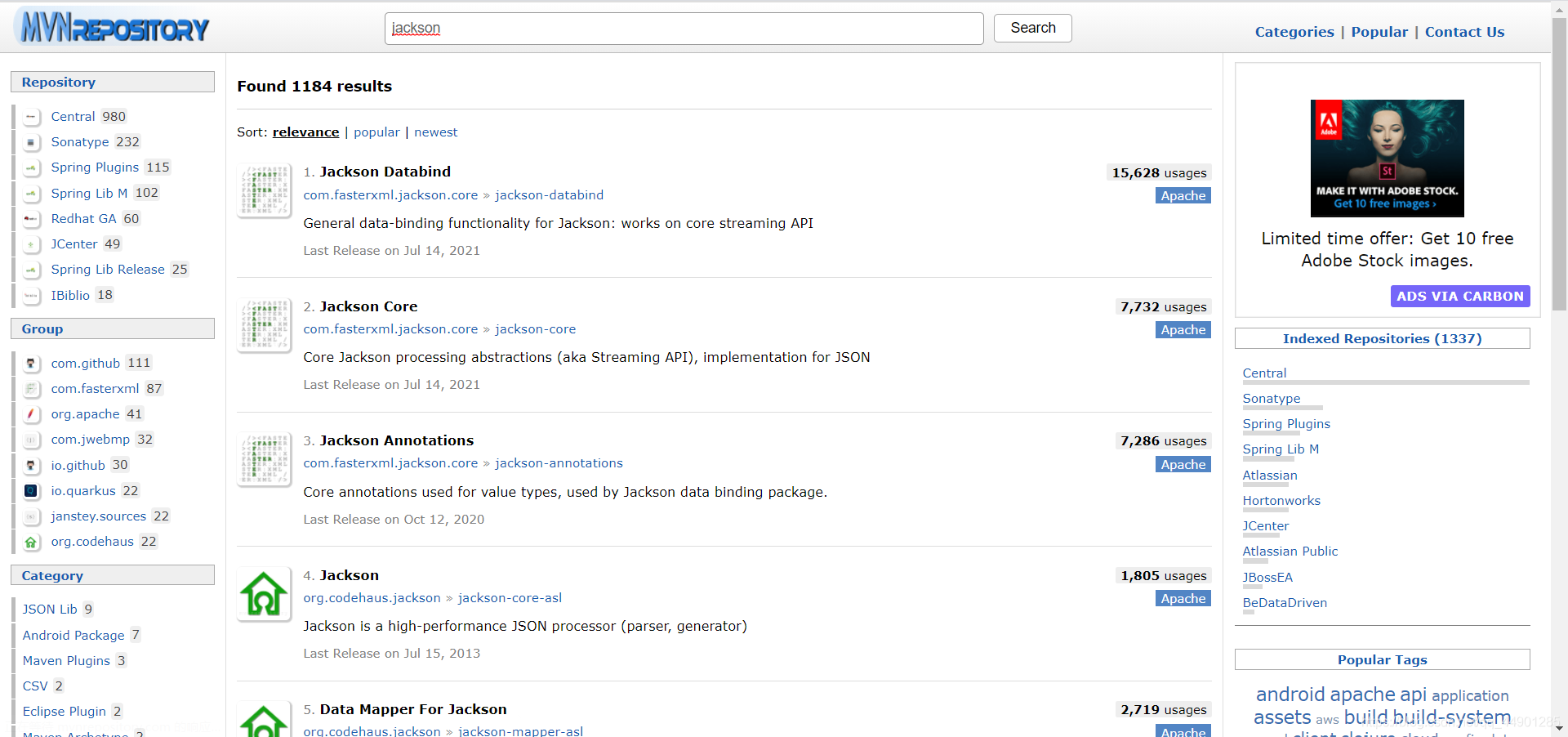This screenshot has height=737, width=1568.
Task: Open Popular in the top navigation
Action: (x=1379, y=32)
